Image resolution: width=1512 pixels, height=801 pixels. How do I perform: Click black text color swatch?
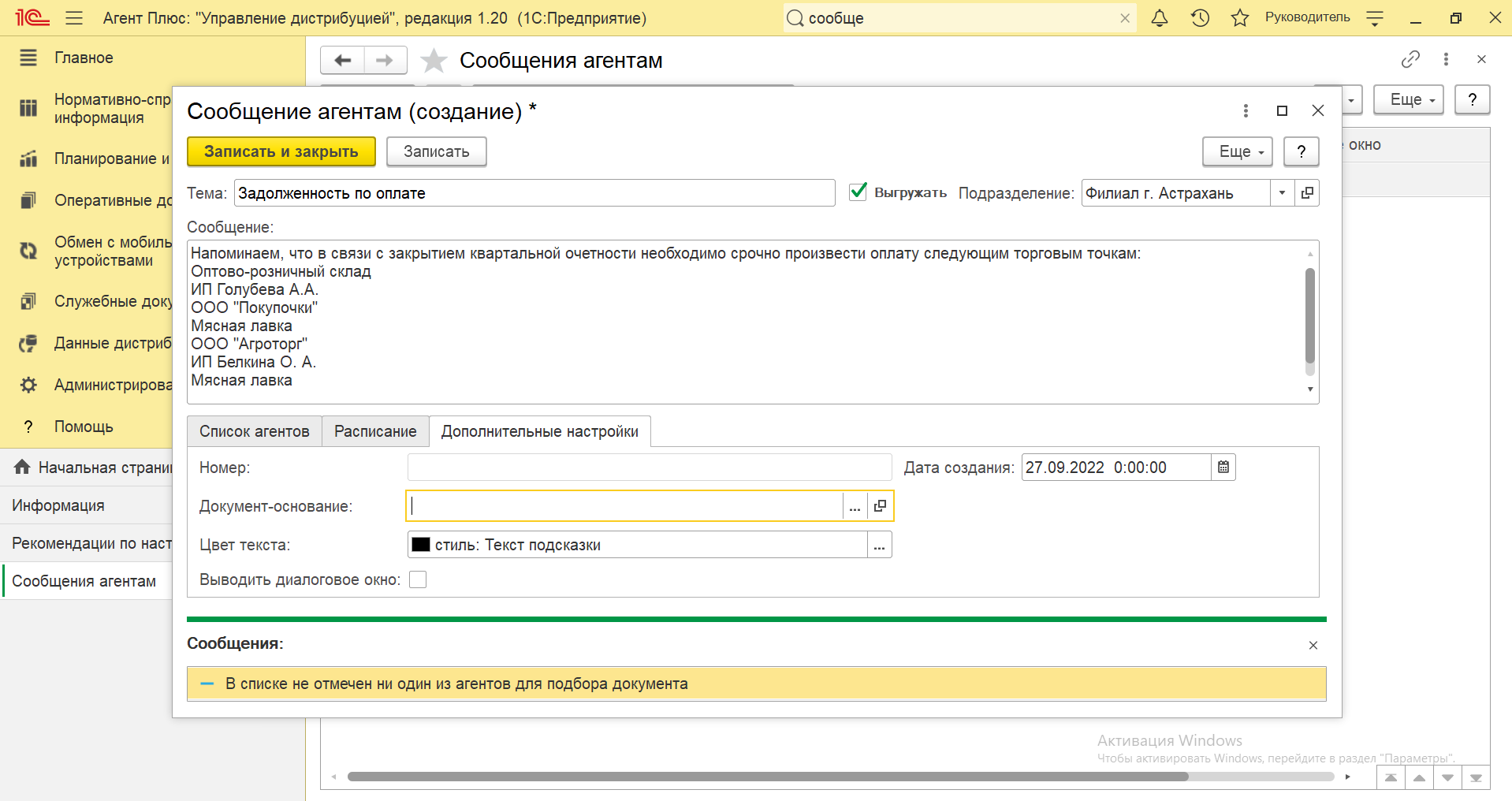coord(421,545)
